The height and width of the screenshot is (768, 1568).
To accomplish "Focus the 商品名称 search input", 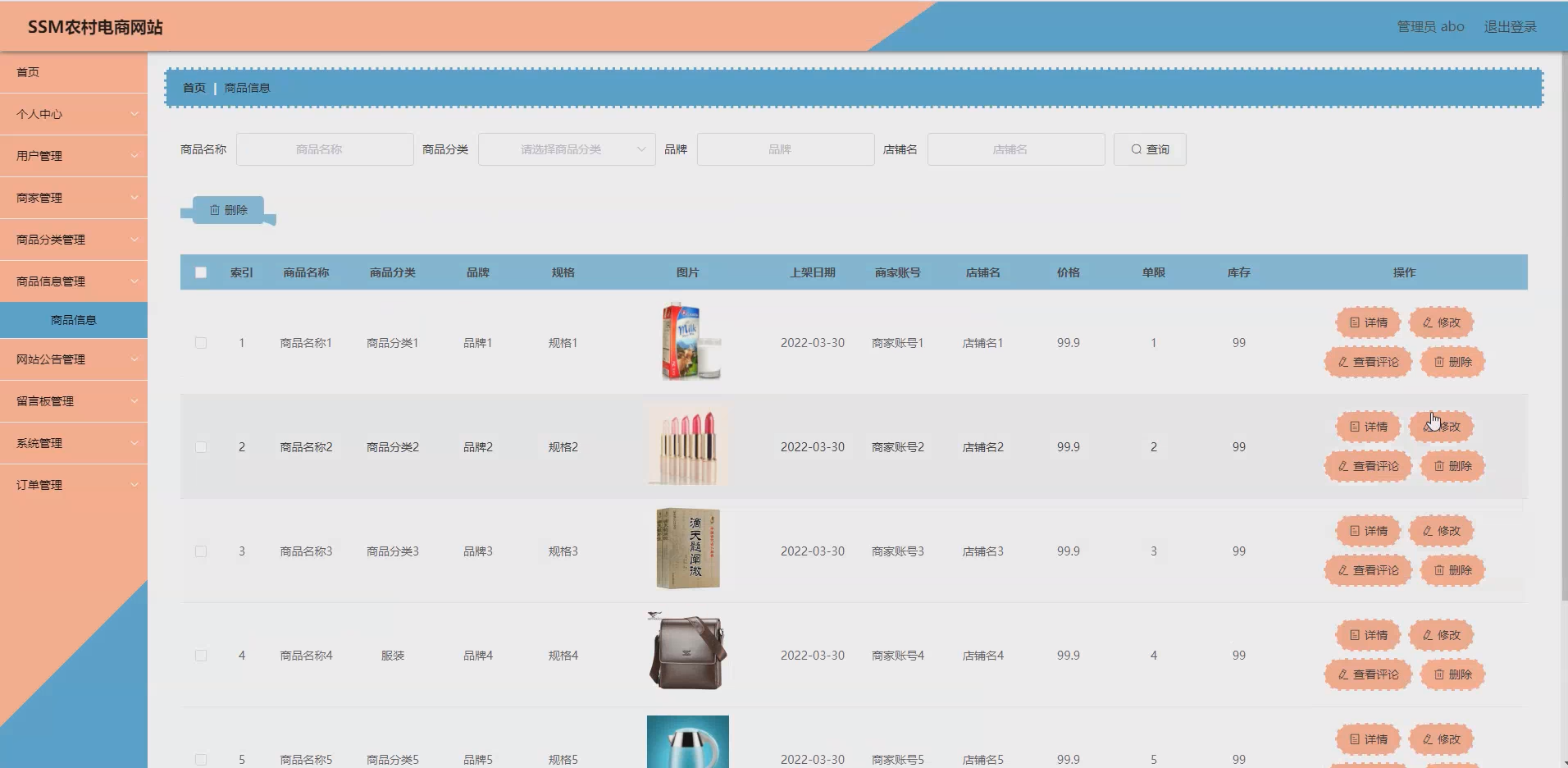I will pyautogui.click(x=325, y=149).
